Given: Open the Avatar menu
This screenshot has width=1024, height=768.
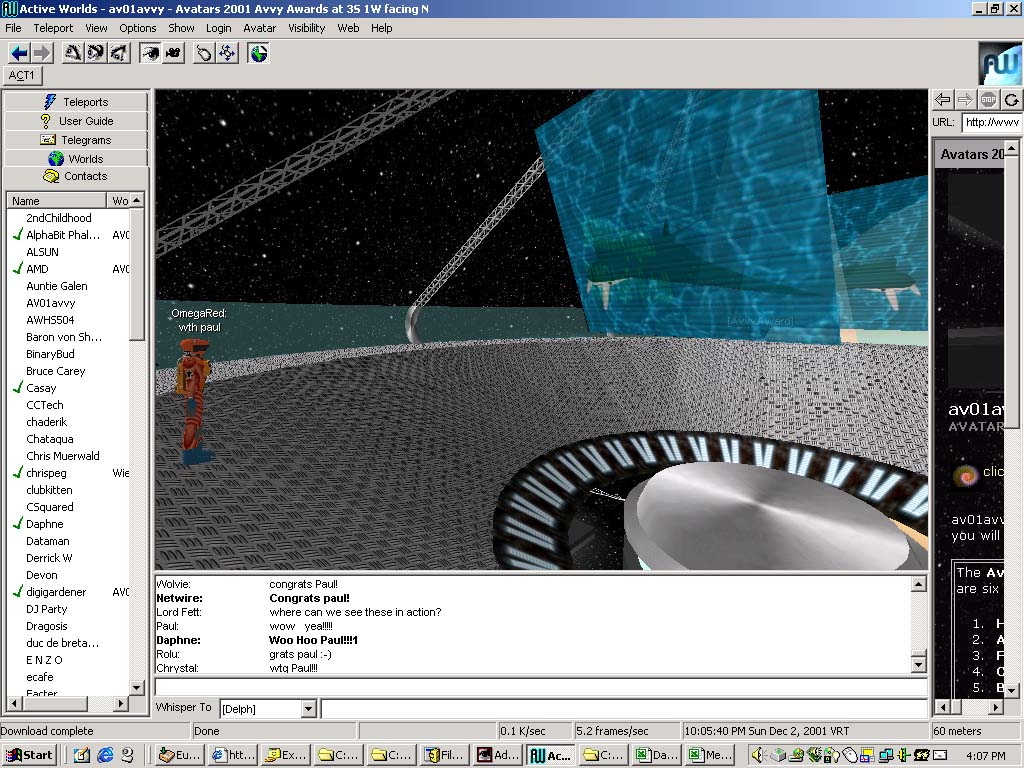Looking at the screenshot, I should click(260, 28).
